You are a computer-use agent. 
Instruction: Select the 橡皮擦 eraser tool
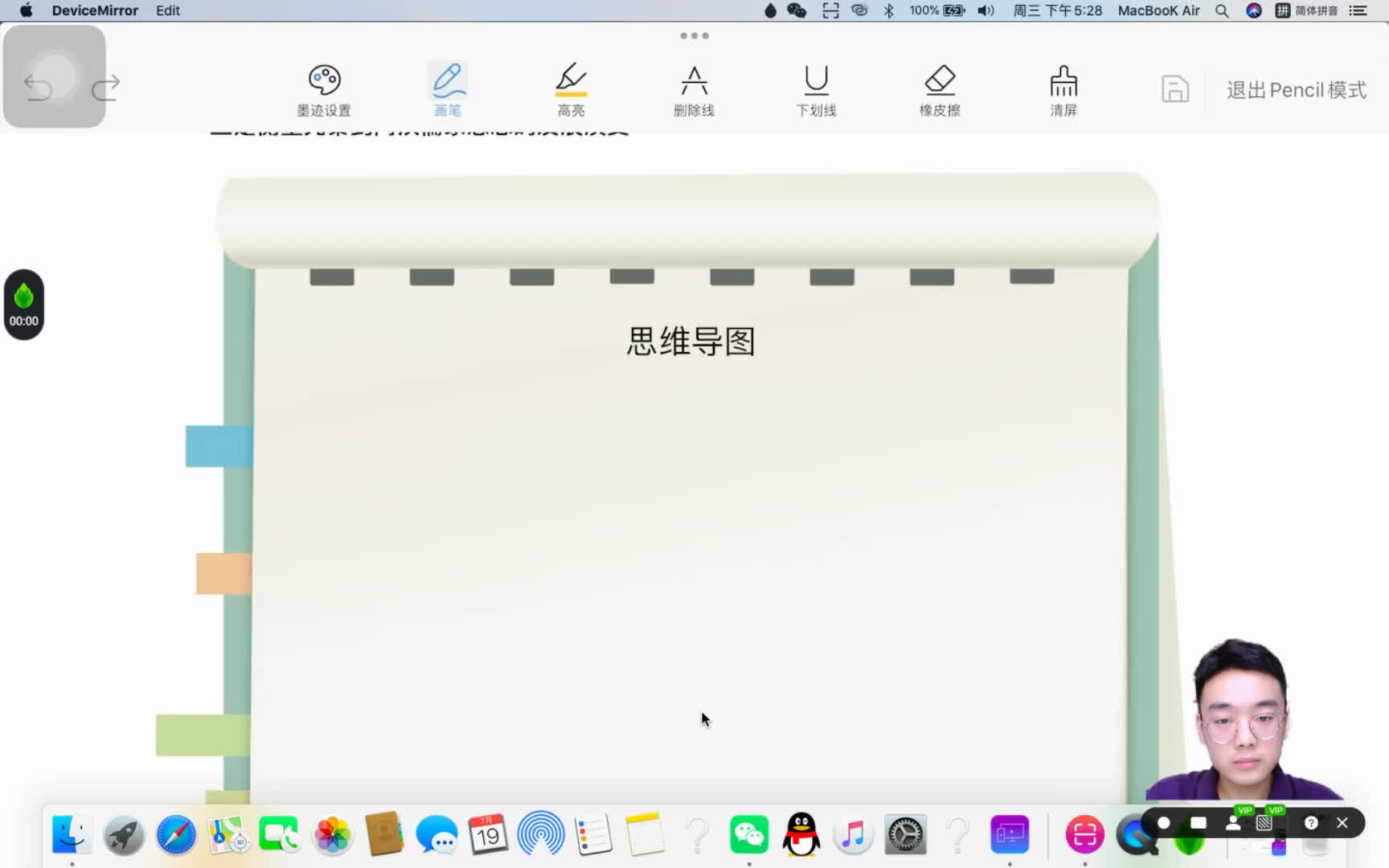tap(940, 90)
